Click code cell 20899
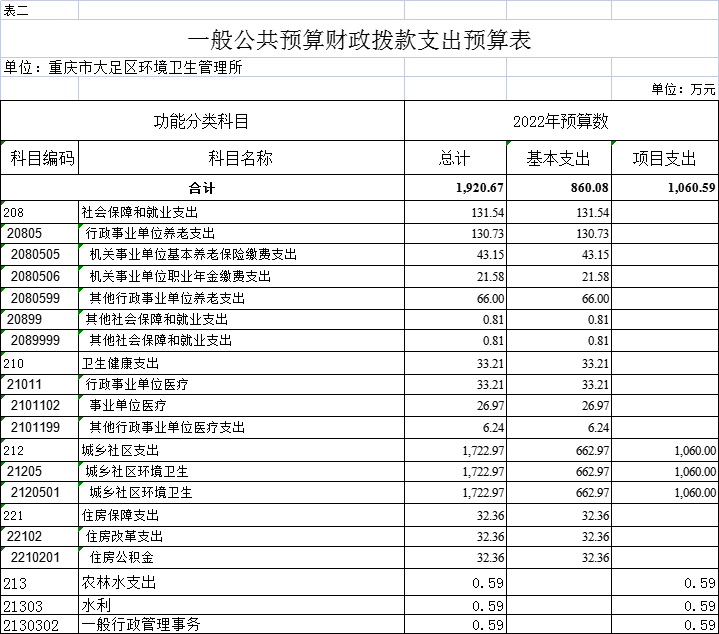The image size is (719, 634). (39, 319)
